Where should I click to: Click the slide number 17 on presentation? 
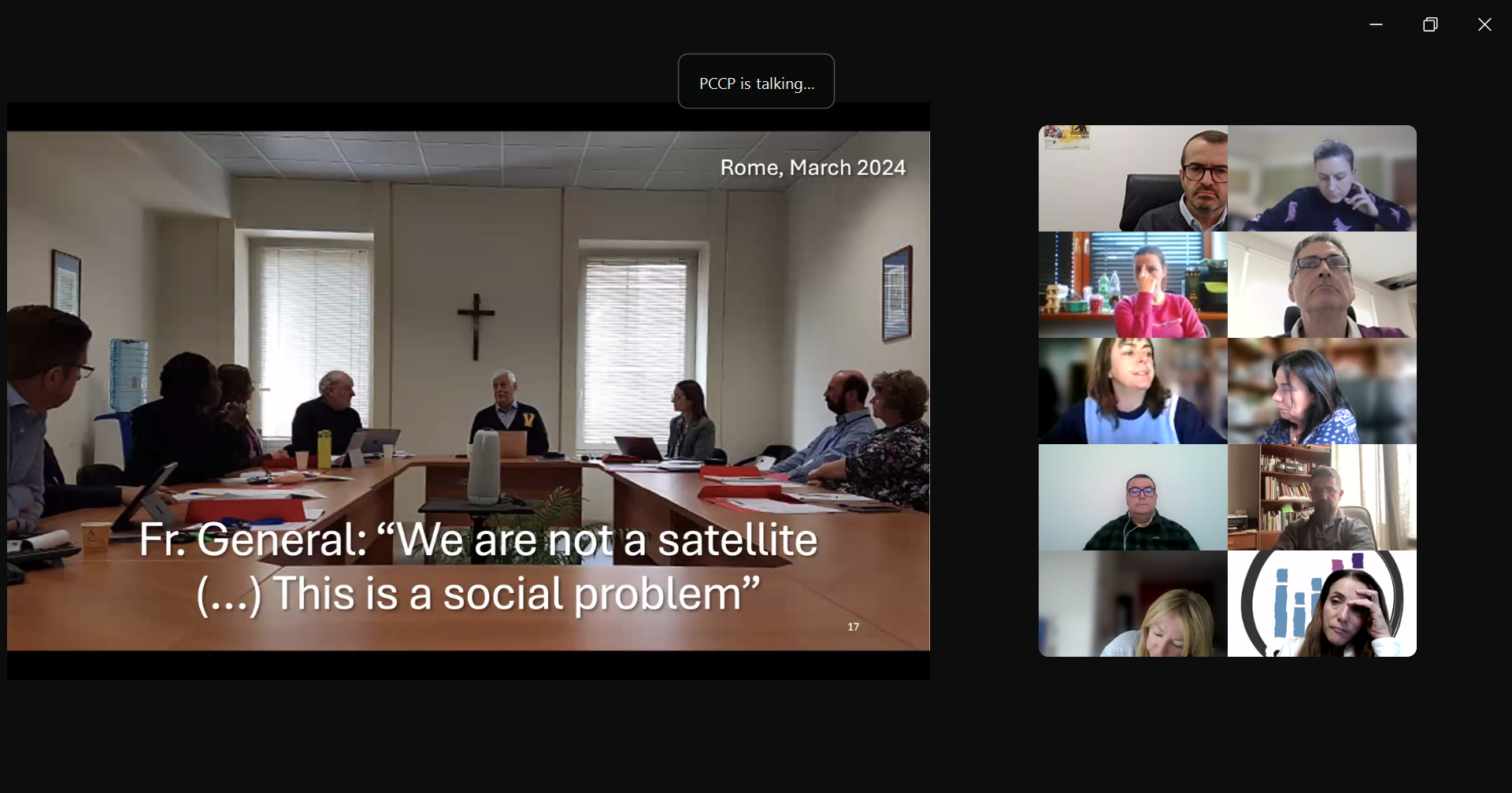tap(853, 627)
